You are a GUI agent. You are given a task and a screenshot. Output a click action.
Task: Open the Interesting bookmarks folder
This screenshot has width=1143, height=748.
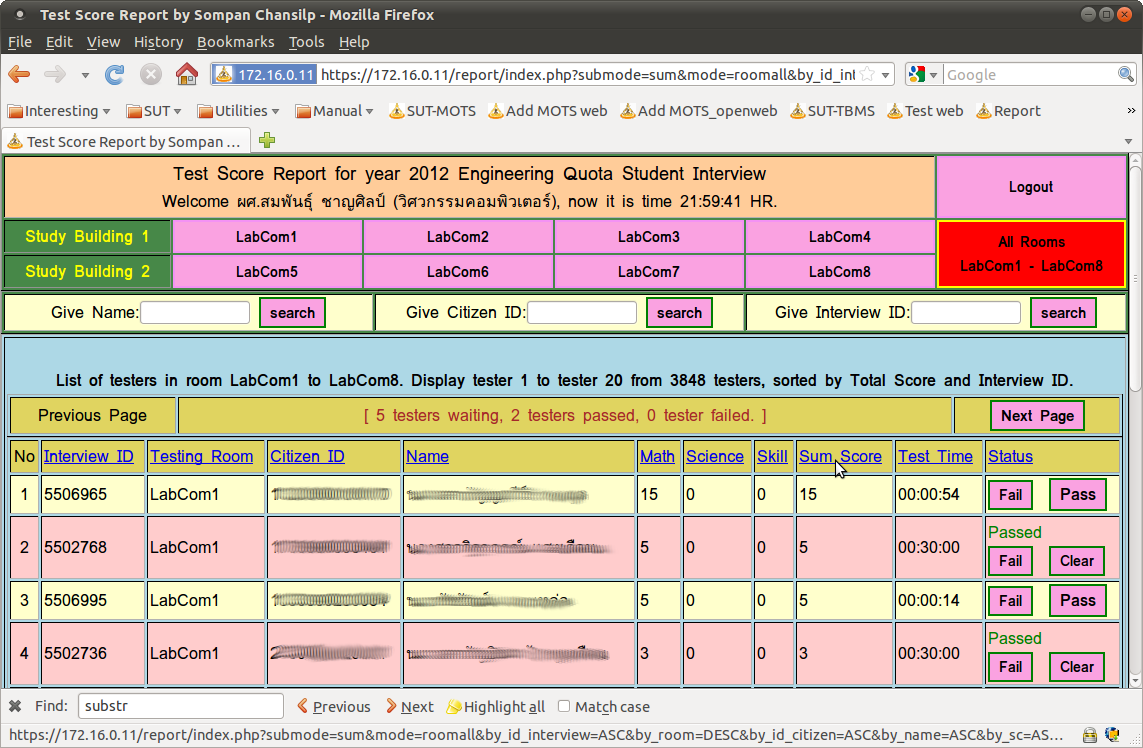(x=59, y=111)
